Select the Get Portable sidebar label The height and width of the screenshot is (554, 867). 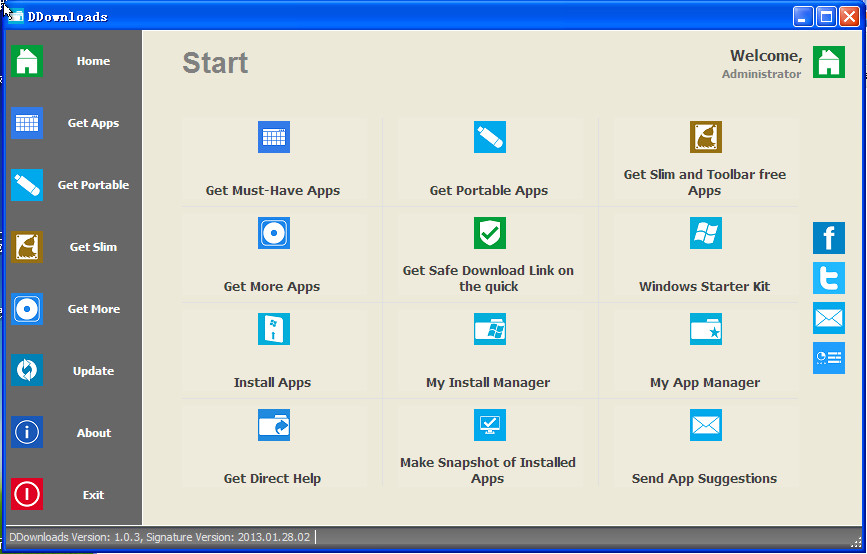point(93,185)
